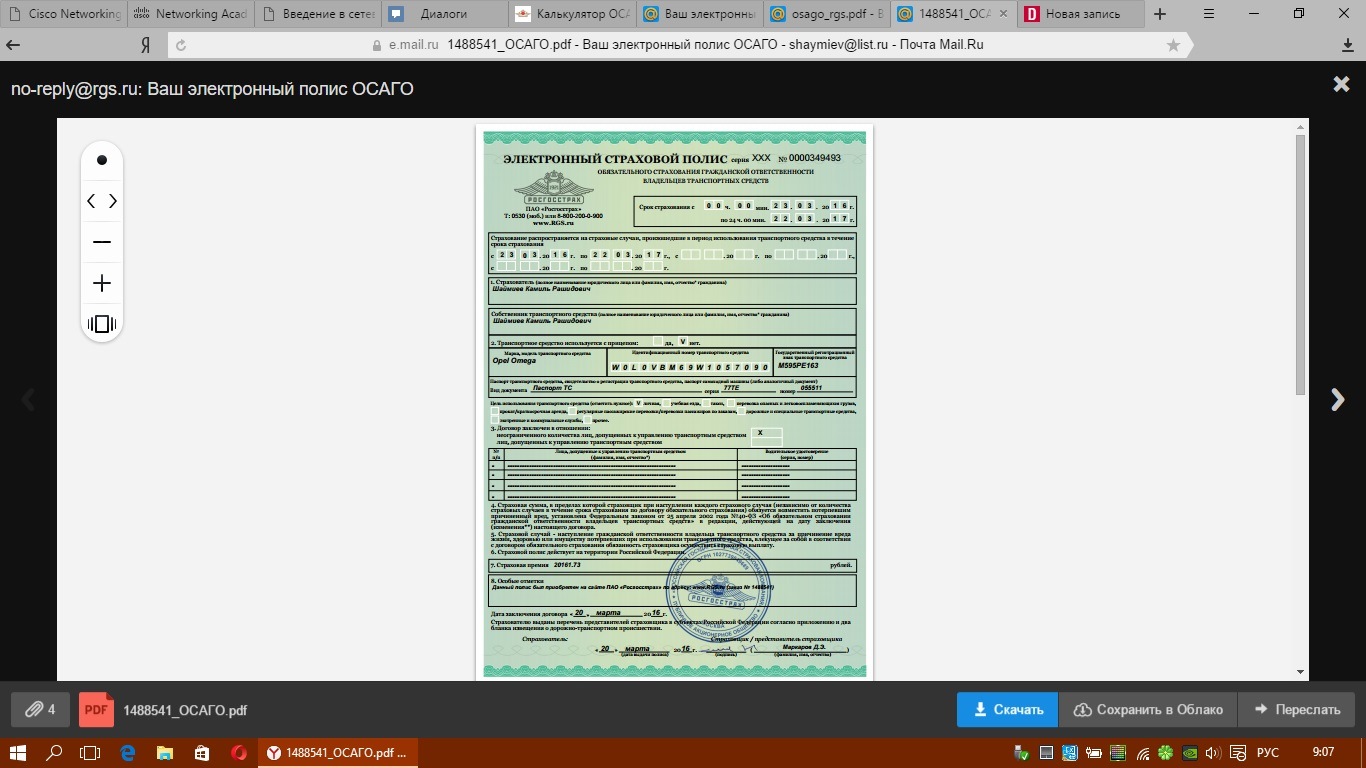Zoom in with the plus icon
This screenshot has height=768, width=1366.
(101, 283)
